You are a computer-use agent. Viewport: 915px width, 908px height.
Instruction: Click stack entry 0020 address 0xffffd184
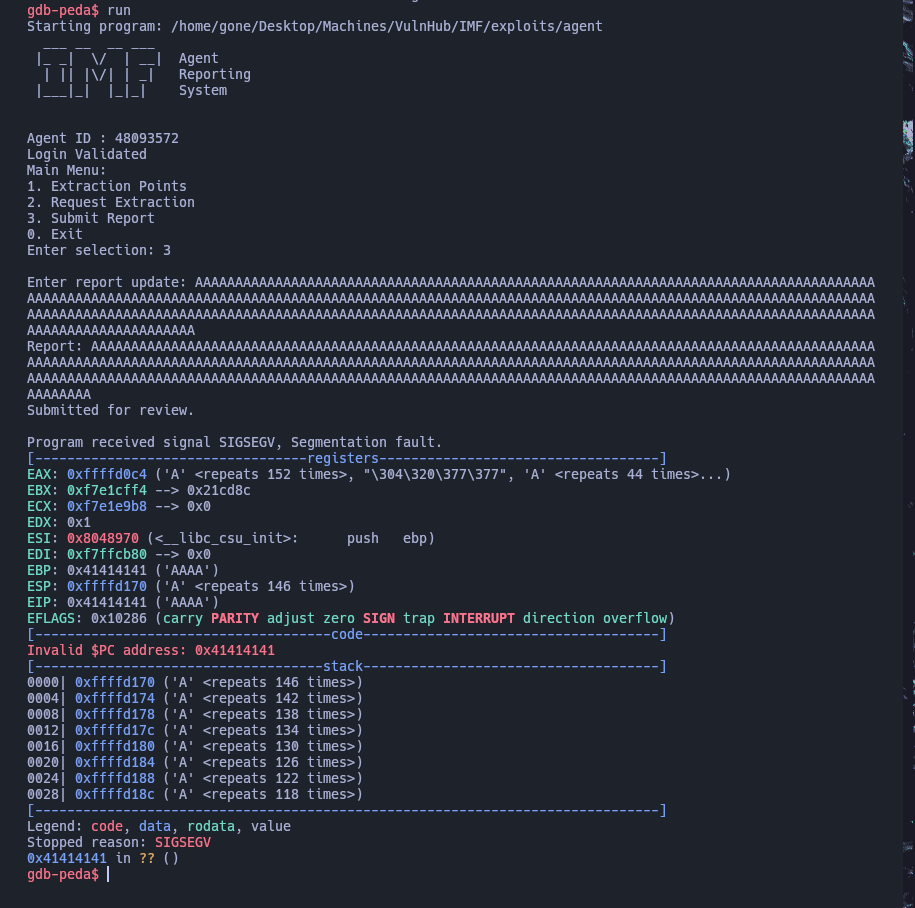point(115,762)
